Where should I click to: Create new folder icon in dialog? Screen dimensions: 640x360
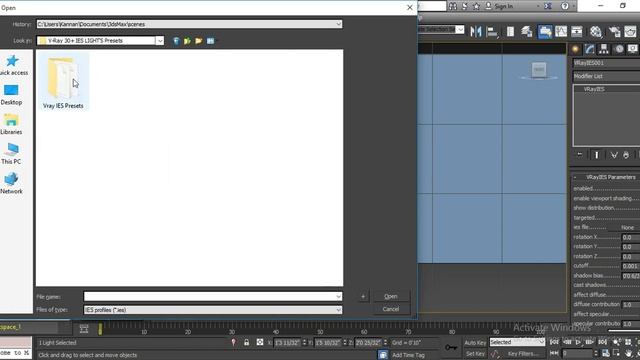199,41
